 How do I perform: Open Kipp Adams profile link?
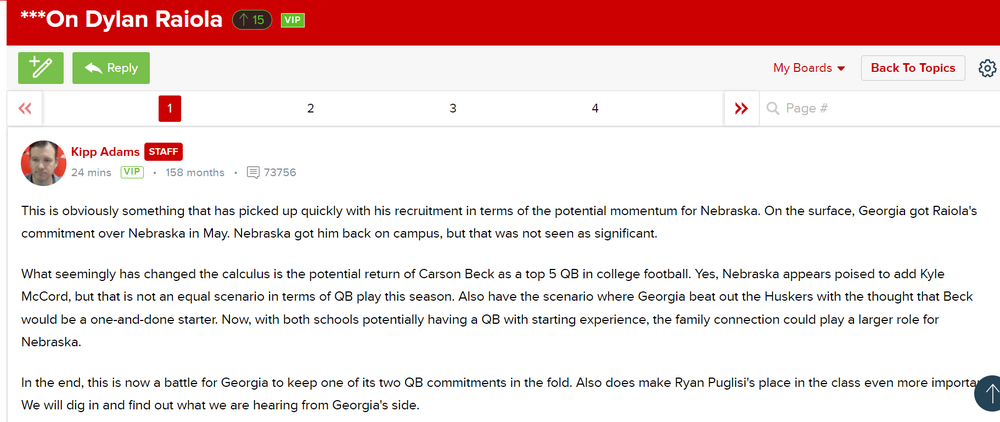(105, 152)
